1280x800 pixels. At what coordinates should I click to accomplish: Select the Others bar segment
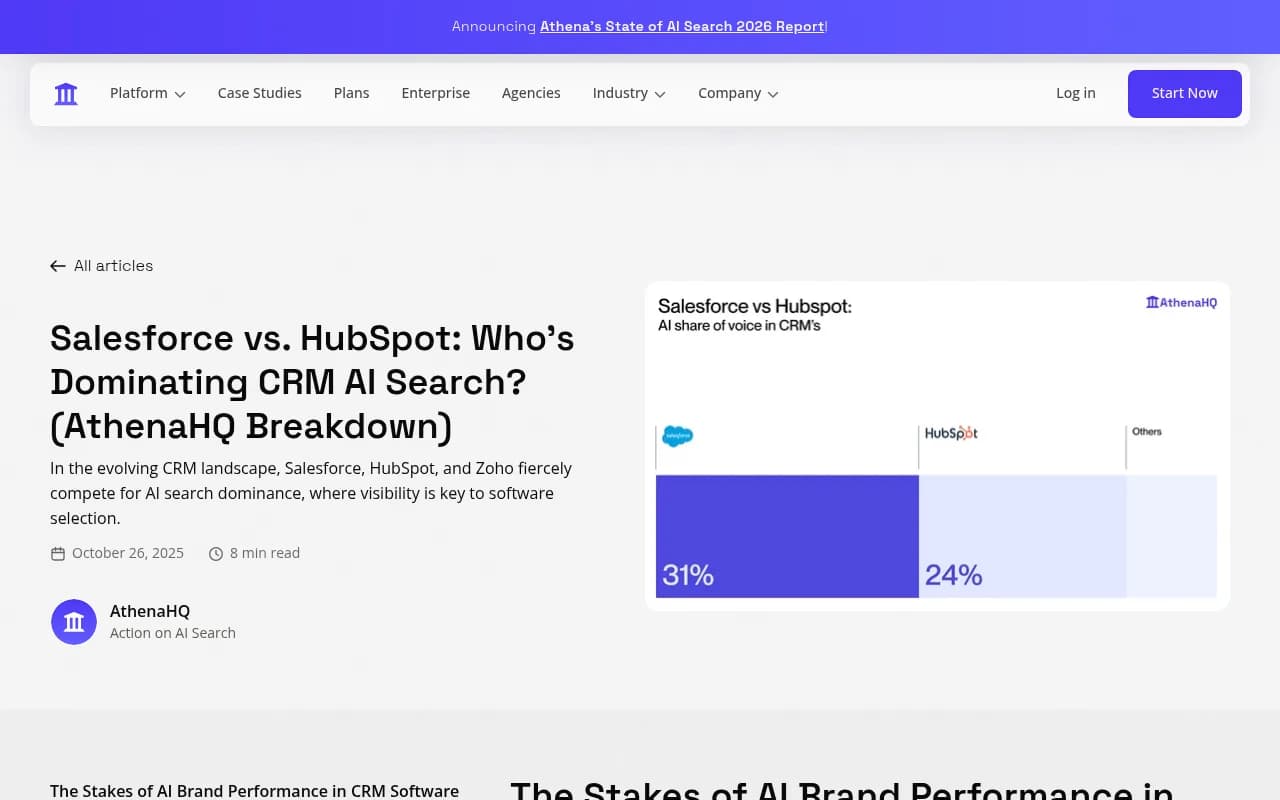click(x=1172, y=536)
